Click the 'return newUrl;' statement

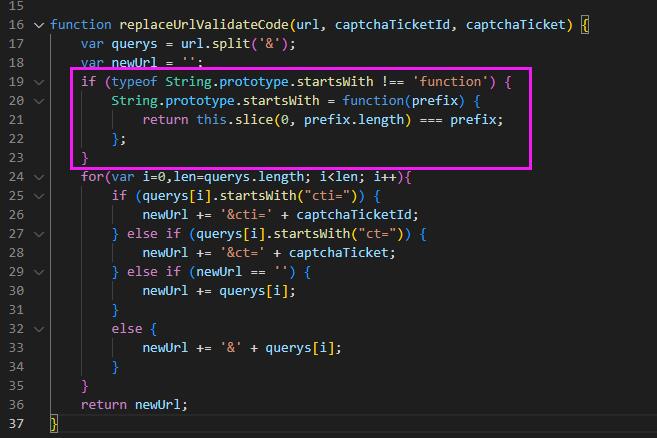pos(134,405)
